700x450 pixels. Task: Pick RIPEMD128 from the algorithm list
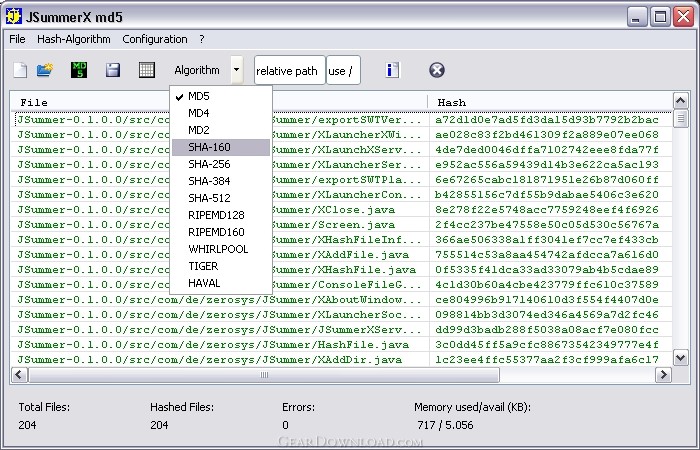pyautogui.click(x=221, y=215)
